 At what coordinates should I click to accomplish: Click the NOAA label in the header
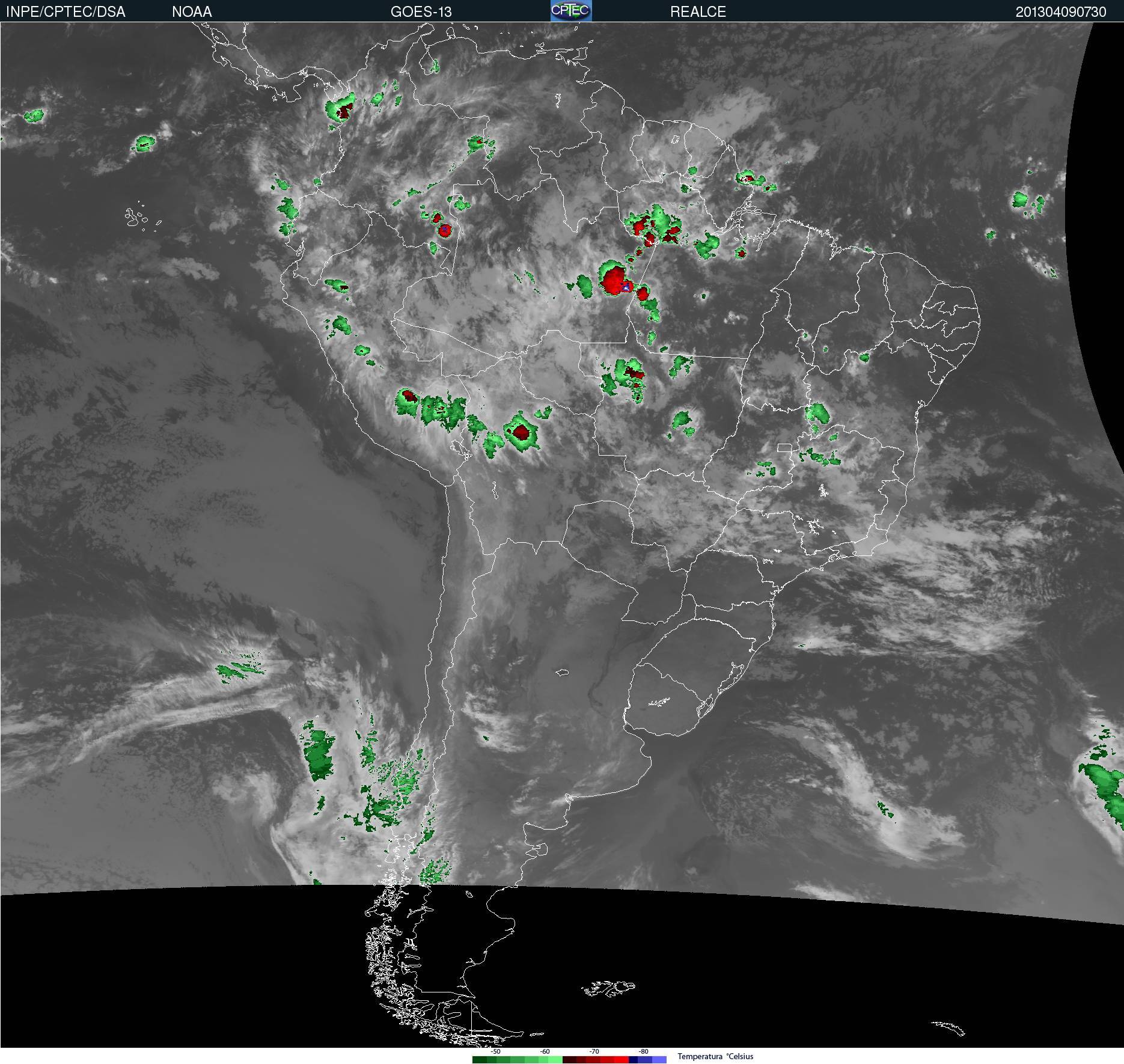tap(192, 11)
